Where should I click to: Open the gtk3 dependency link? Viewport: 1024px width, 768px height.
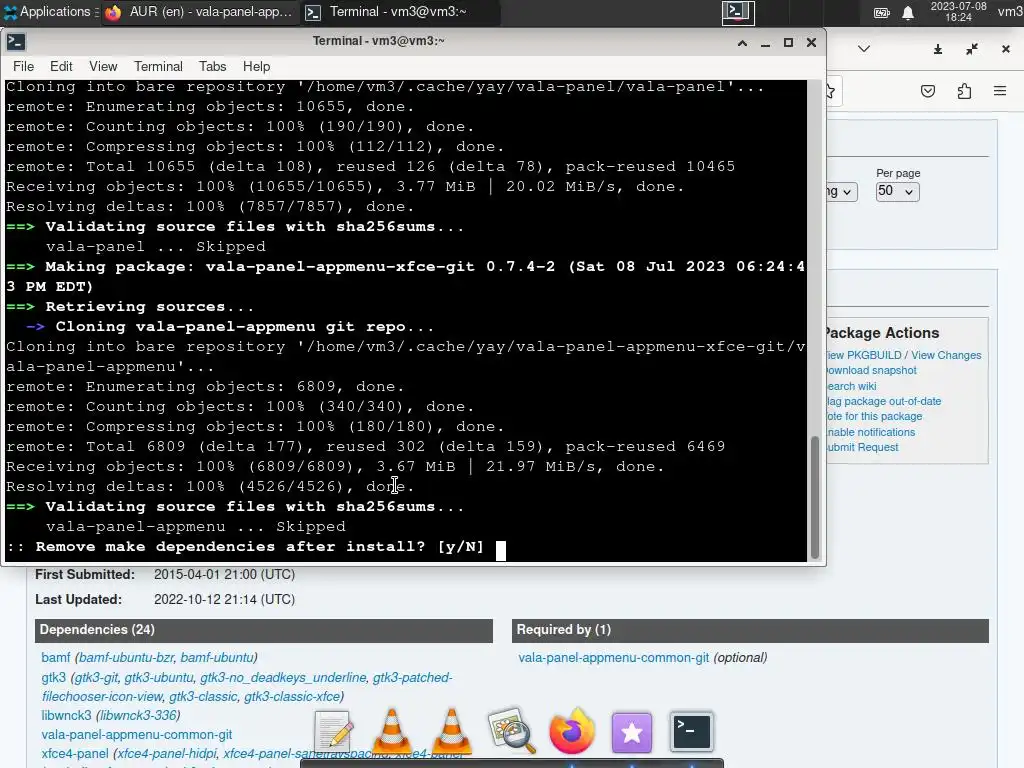point(54,678)
